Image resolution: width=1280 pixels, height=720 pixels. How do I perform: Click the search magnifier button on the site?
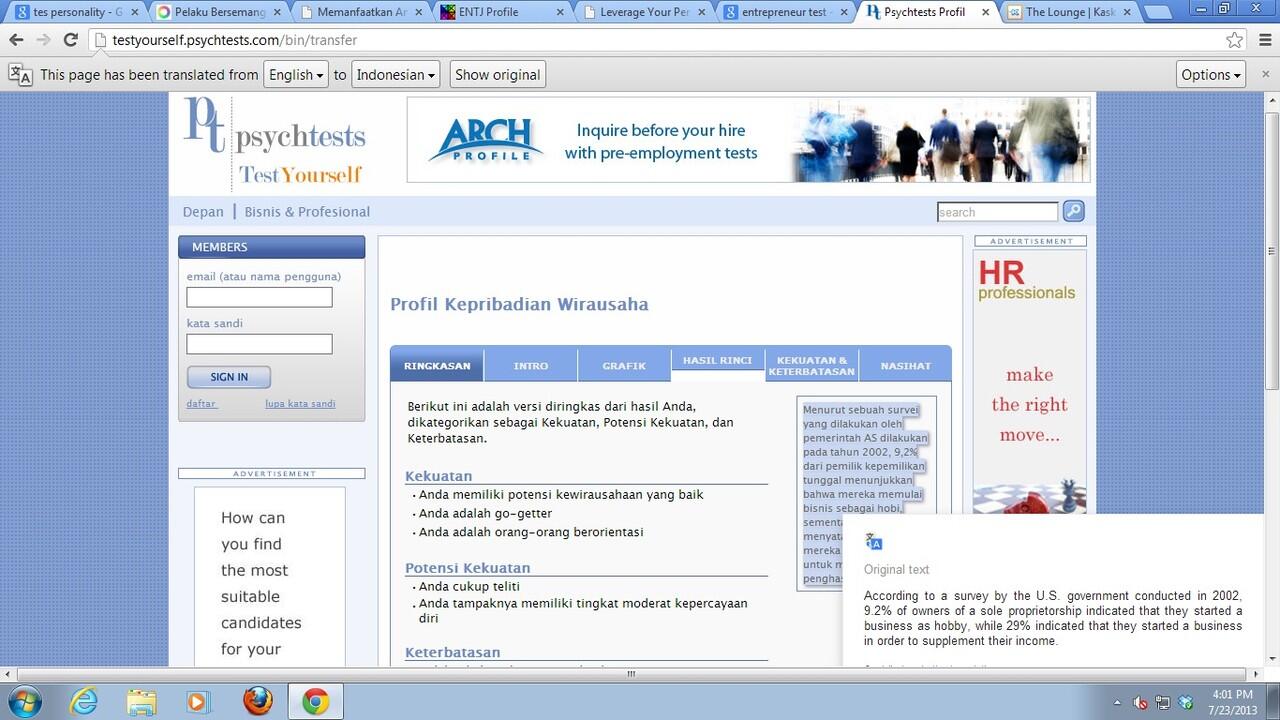coord(1073,211)
